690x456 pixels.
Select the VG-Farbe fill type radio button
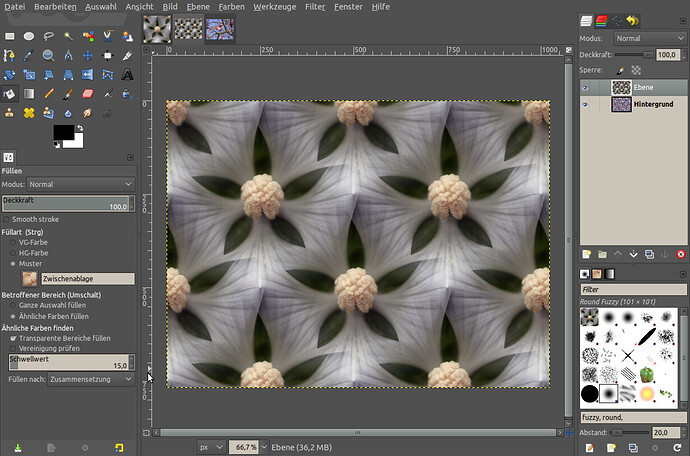point(12,241)
